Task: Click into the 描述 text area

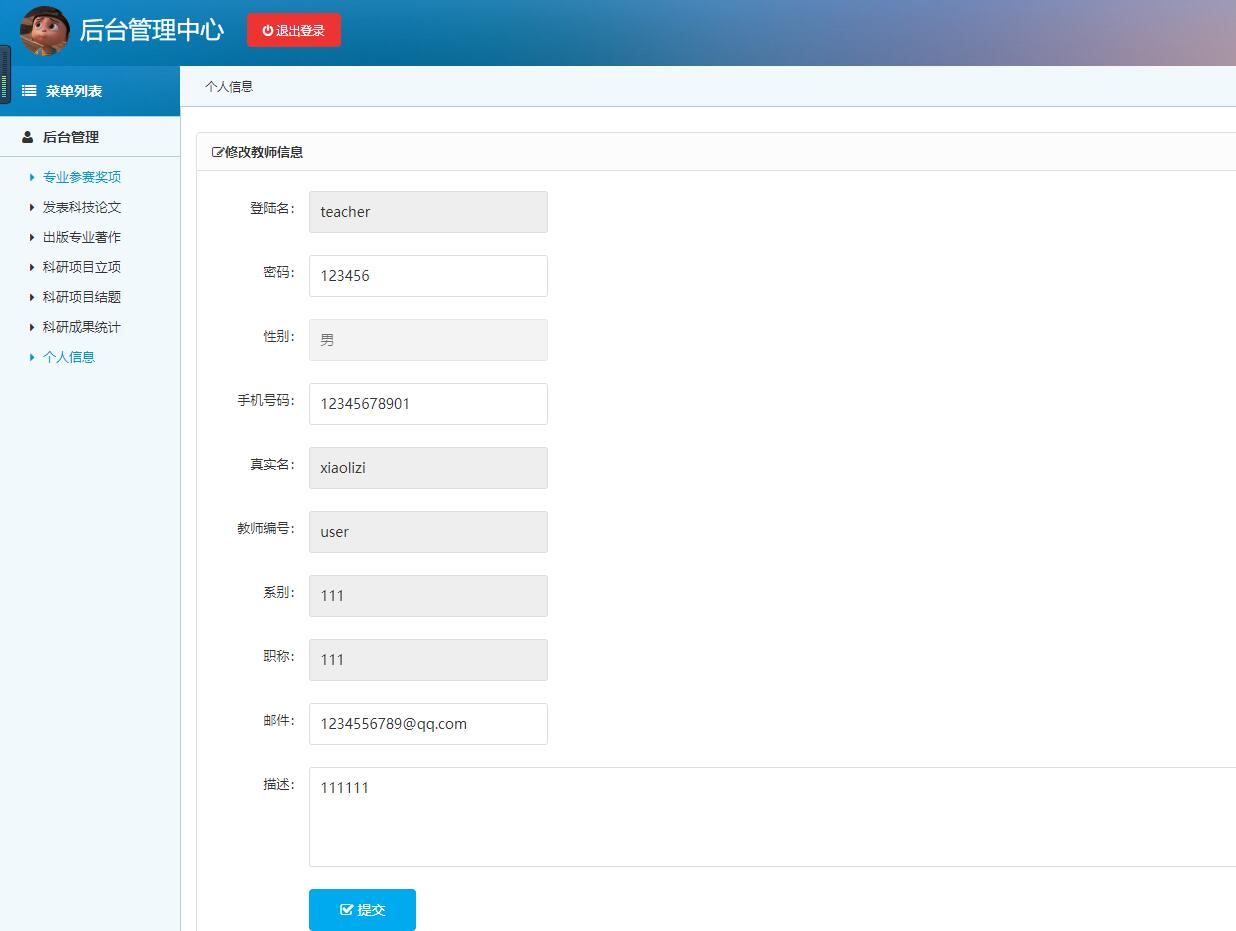Action: pyautogui.click(x=772, y=817)
